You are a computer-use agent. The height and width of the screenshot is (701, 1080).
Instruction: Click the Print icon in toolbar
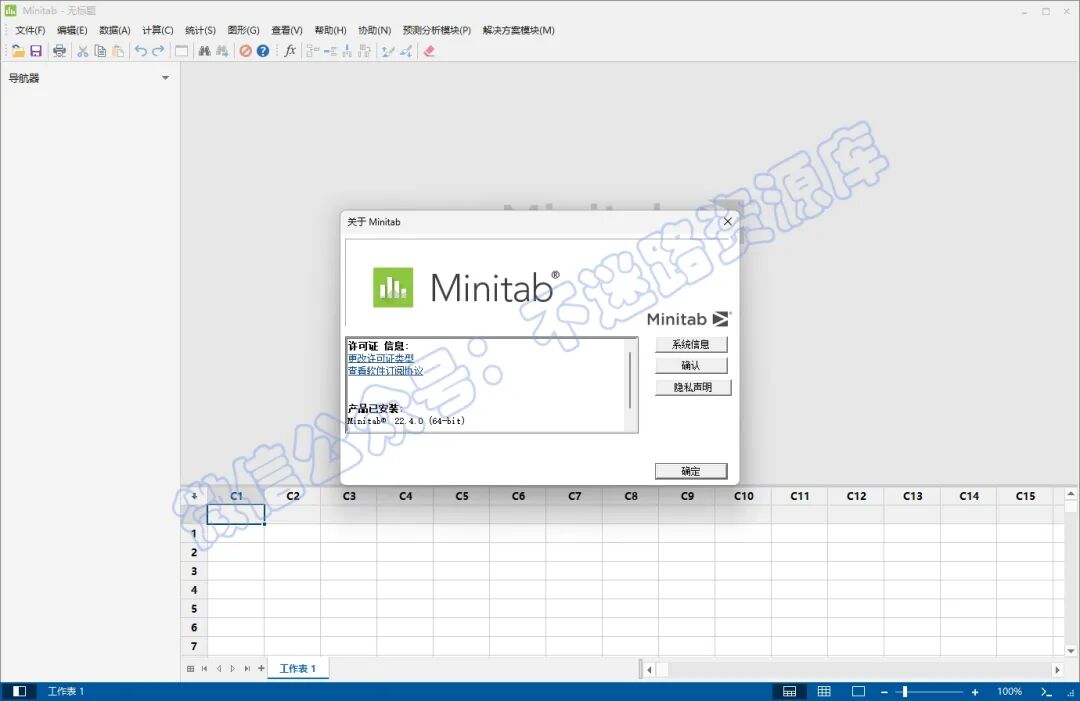[59, 51]
